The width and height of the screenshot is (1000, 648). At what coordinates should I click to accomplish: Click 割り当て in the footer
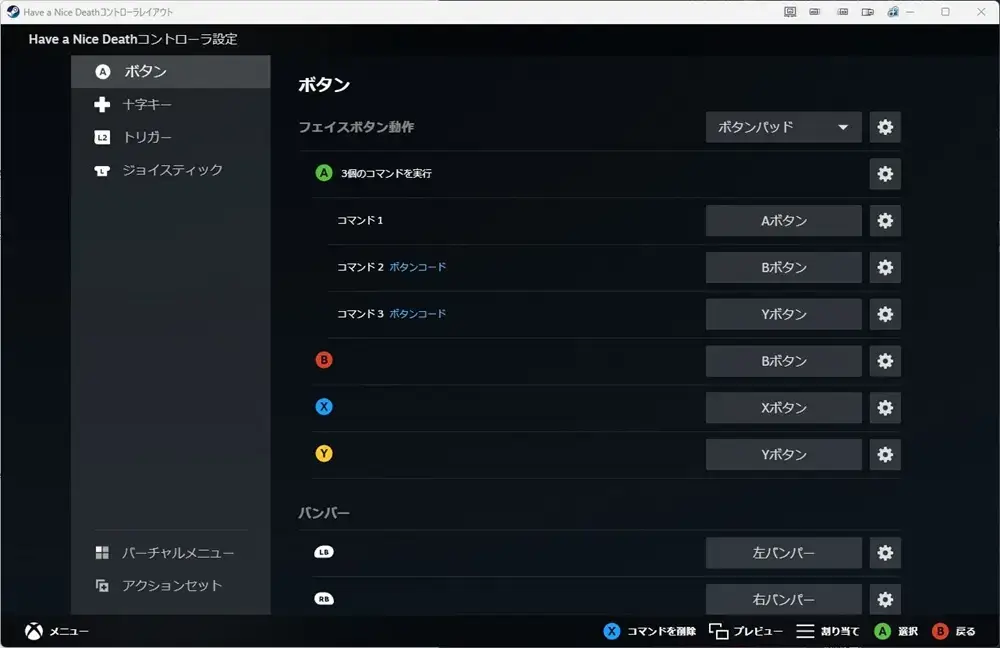pos(840,631)
